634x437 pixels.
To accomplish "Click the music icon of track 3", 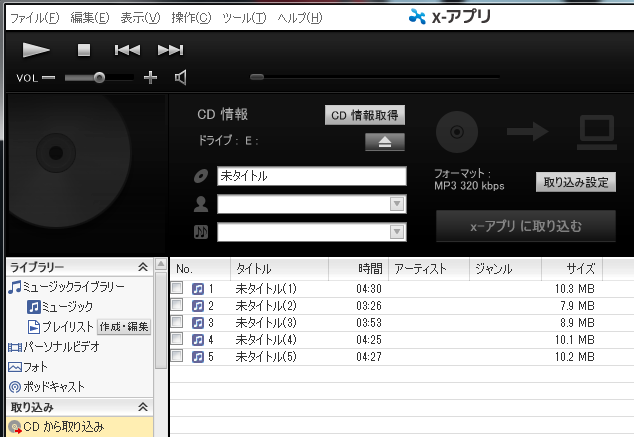I will [198, 323].
